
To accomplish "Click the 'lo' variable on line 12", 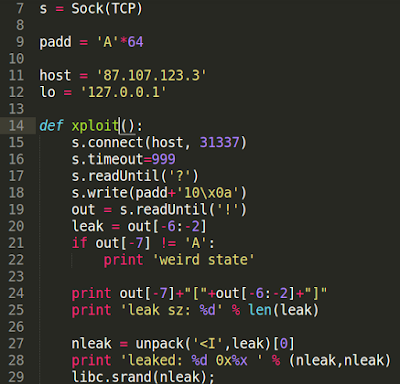I will click(x=47, y=92).
